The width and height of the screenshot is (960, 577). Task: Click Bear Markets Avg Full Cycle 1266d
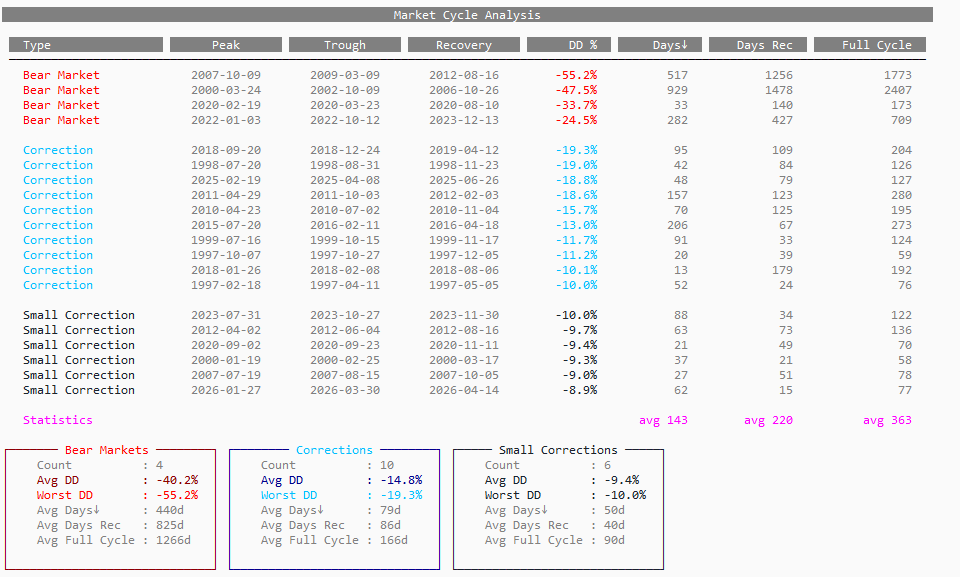click(x=173, y=540)
